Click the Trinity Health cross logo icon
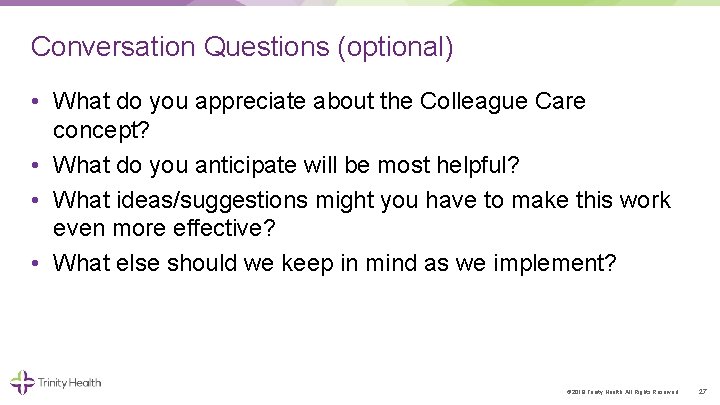720x405 pixels. 21,381
